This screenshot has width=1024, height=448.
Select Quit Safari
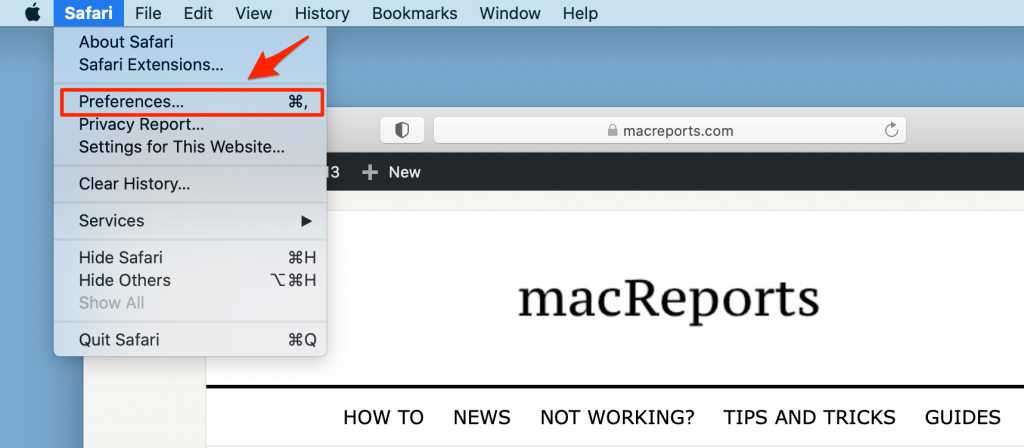coord(191,340)
